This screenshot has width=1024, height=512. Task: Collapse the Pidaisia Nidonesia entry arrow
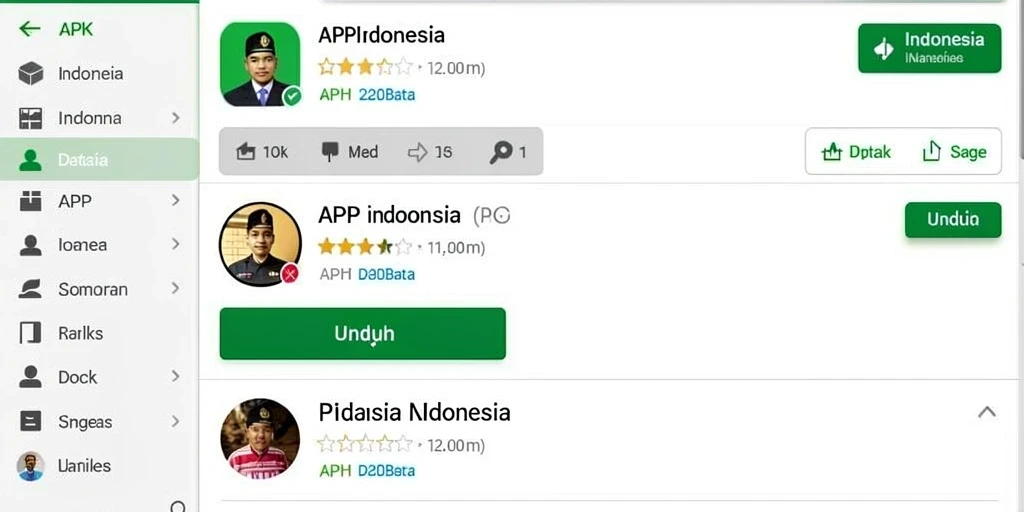tap(987, 412)
